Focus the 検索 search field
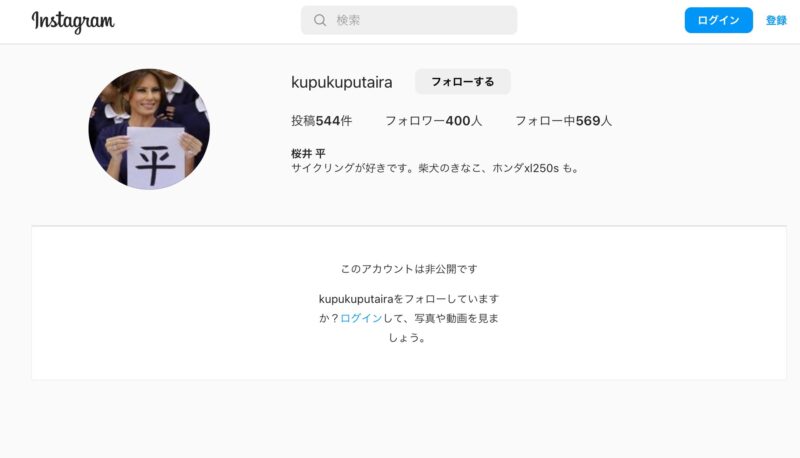Viewport: 800px width, 458px height. click(409, 20)
